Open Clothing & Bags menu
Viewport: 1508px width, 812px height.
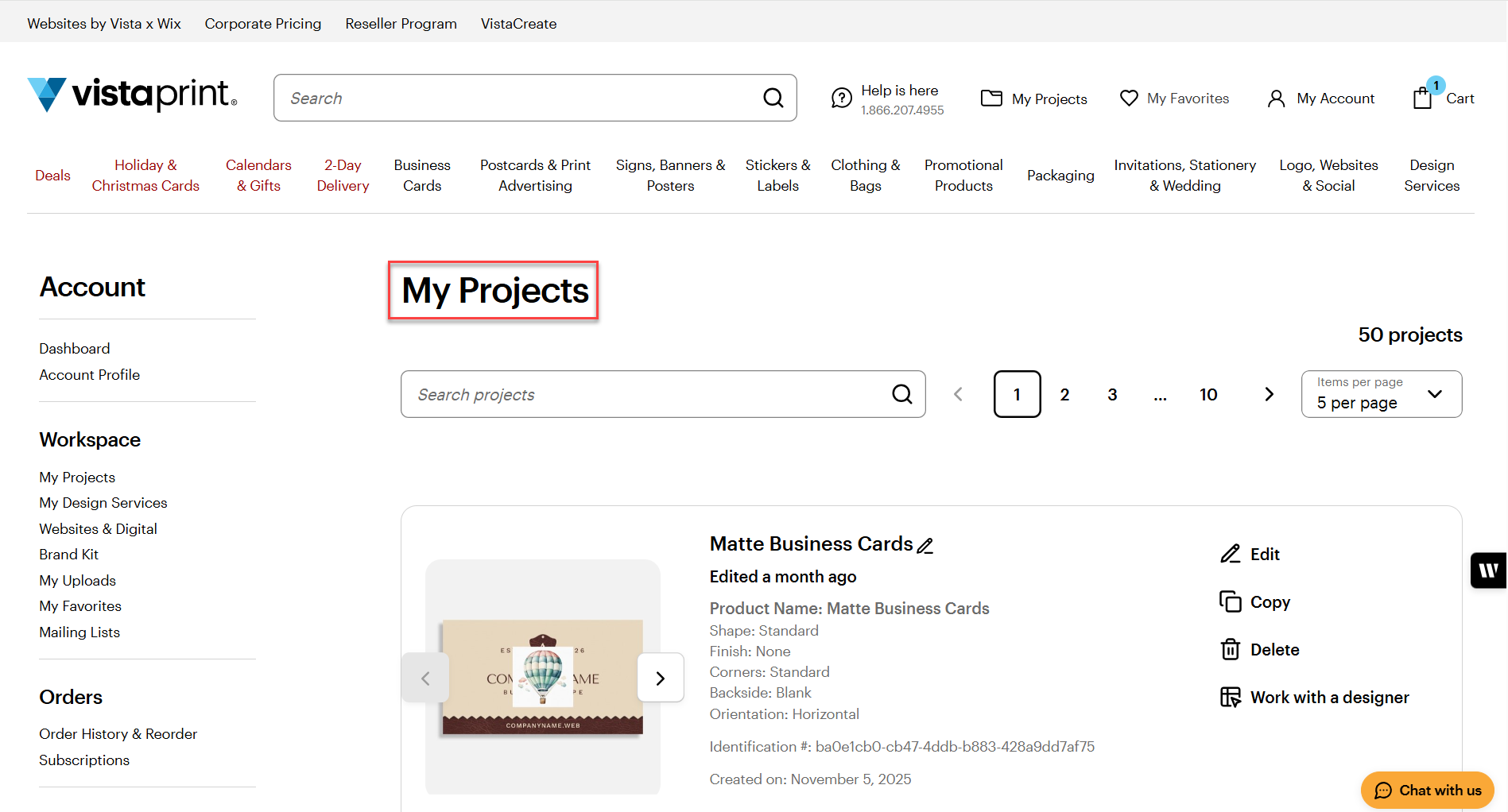866,176
